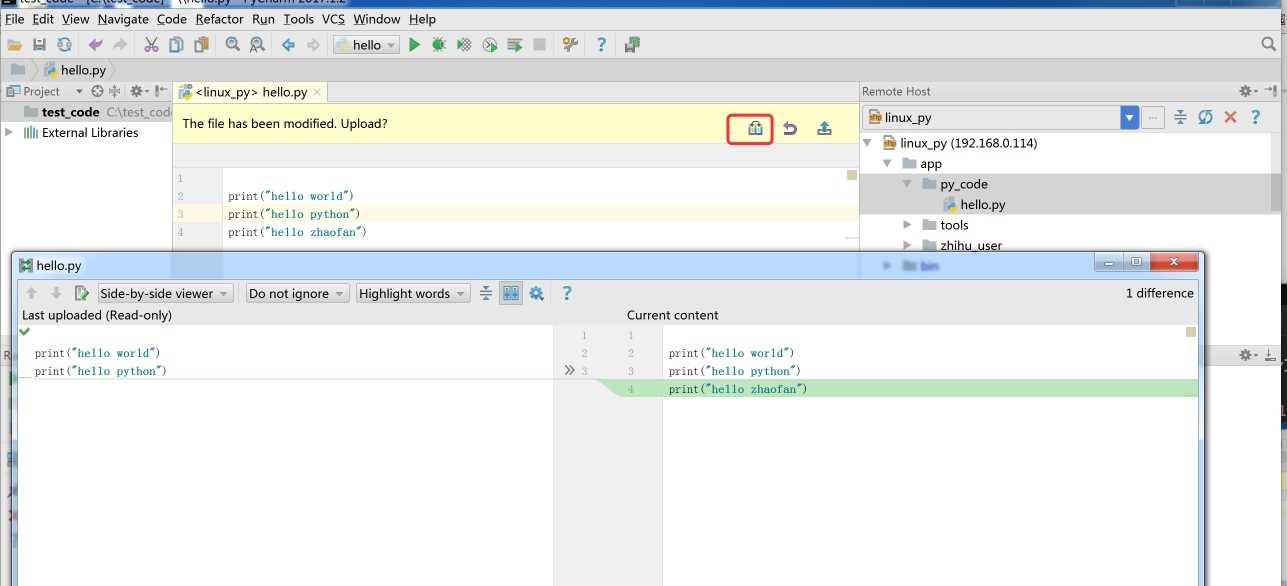Click the Help question mark in main toolbar
The image size is (1287, 586).
click(x=601, y=45)
